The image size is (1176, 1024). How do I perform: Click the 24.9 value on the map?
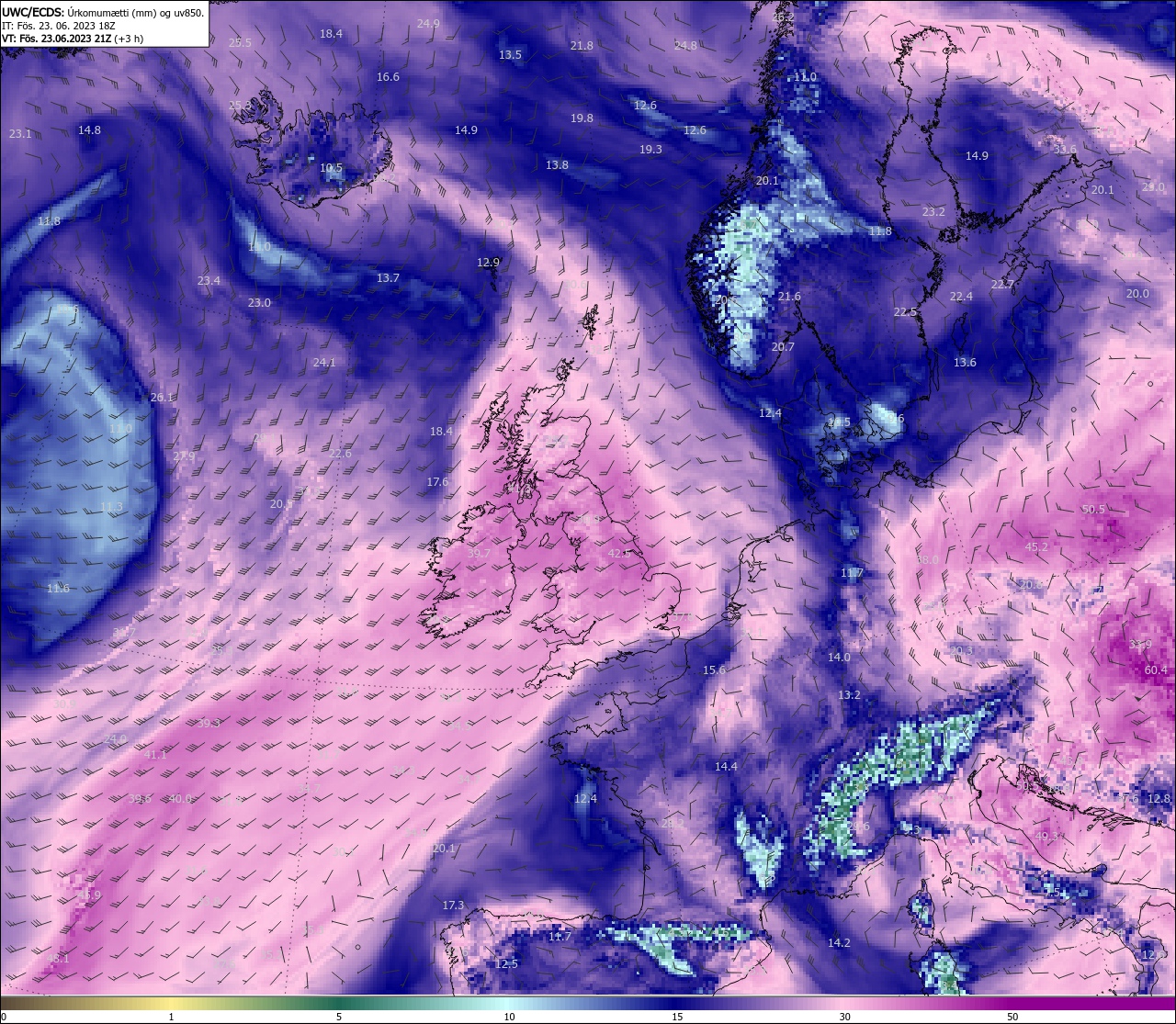(x=428, y=24)
